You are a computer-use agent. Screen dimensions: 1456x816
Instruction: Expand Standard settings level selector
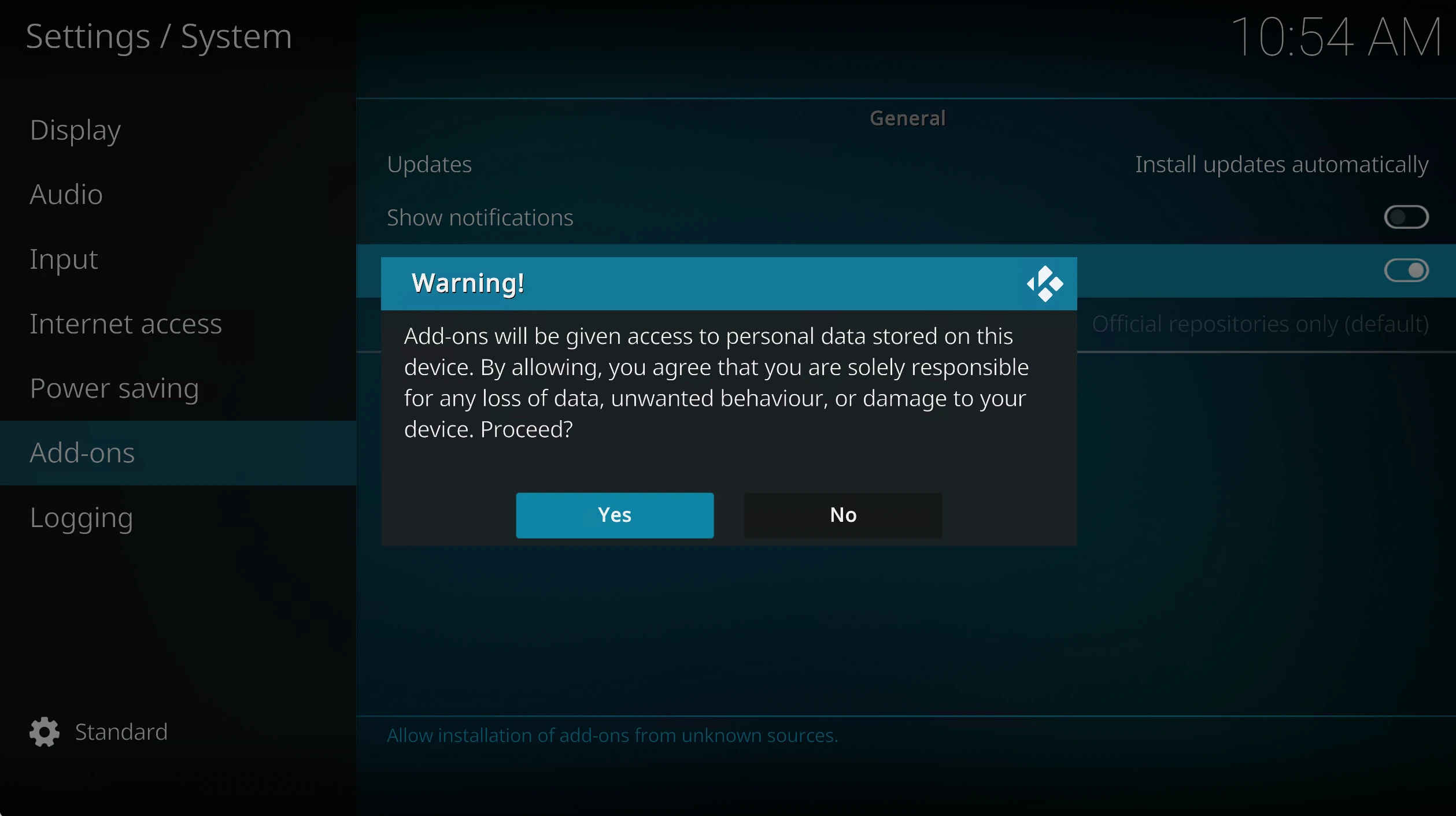coord(100,730)
